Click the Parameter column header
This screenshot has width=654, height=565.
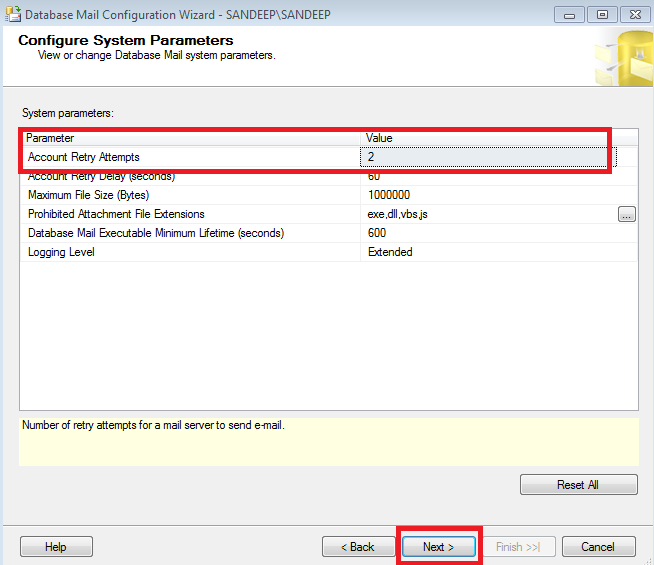coord(190,138)
